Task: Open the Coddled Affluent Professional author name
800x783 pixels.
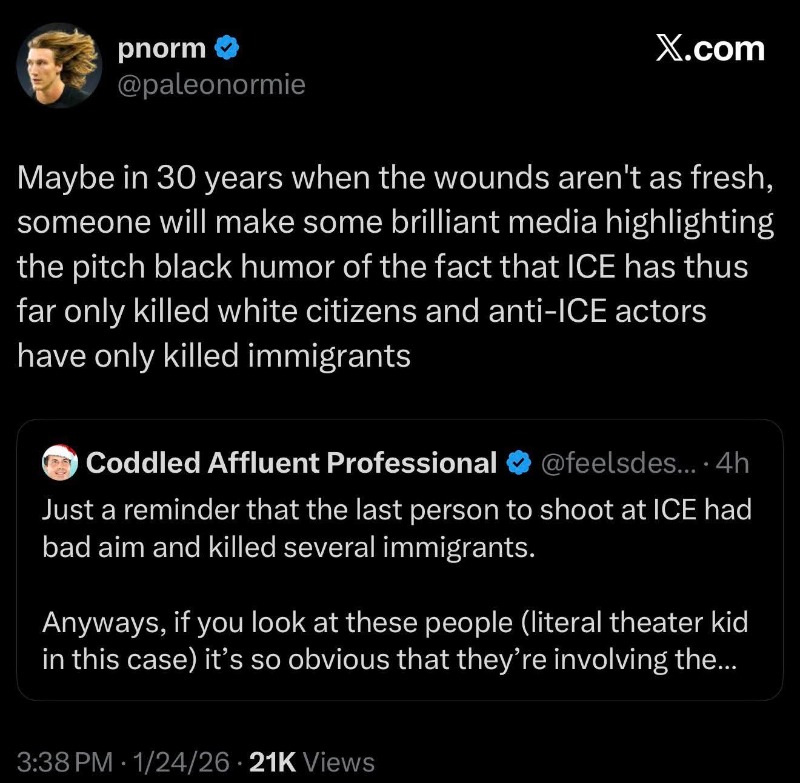Action: tap(291, 463)
